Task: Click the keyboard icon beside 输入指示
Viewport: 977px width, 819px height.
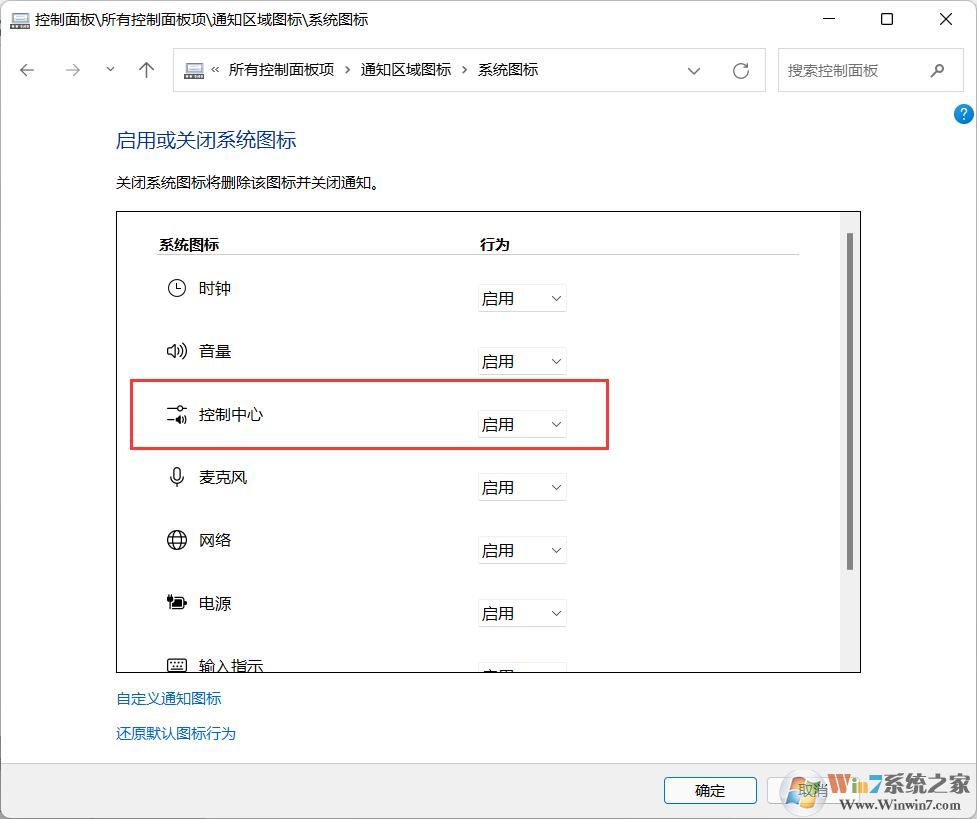Action: pos(176,664)
